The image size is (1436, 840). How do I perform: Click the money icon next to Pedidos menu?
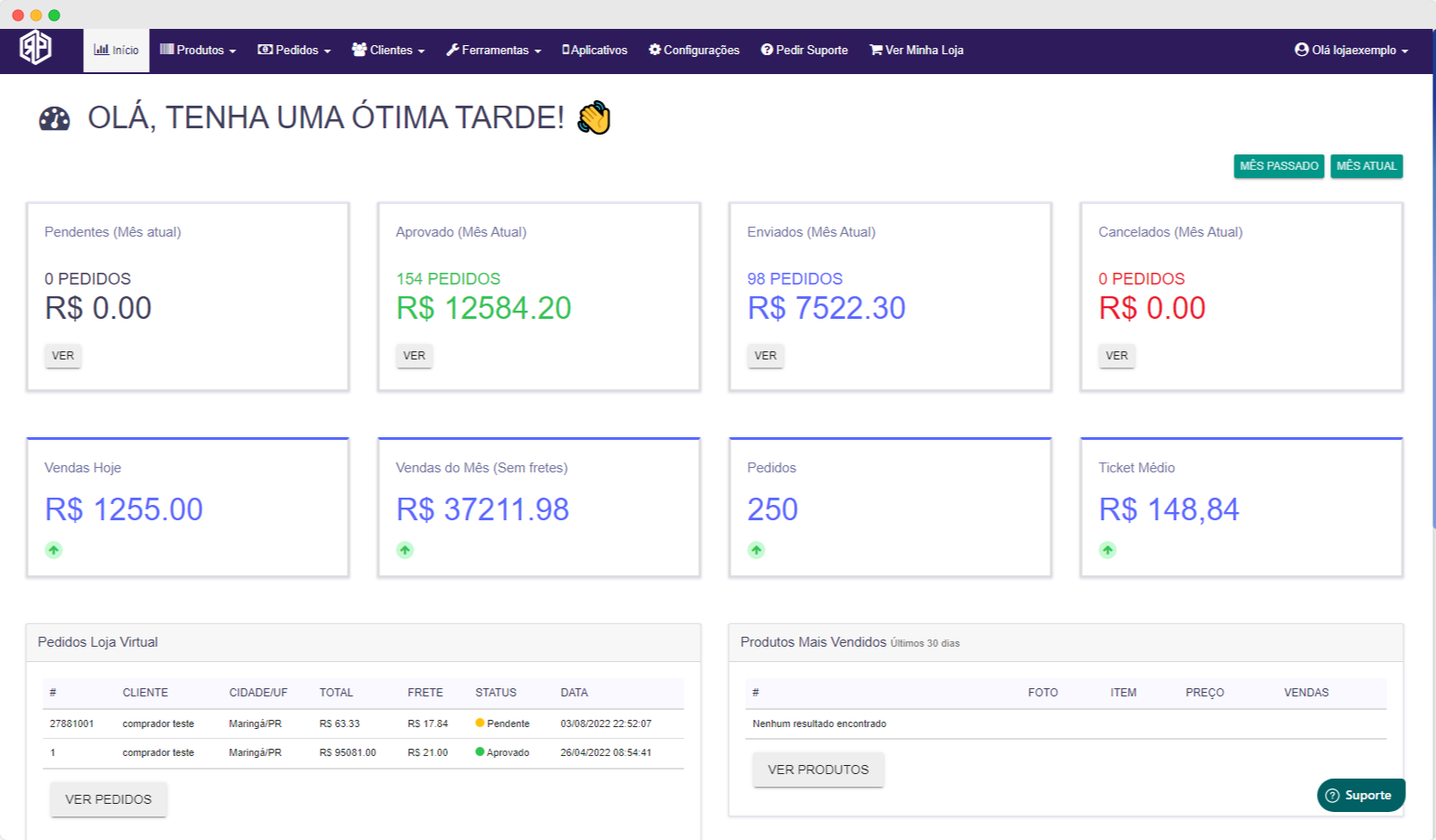tap(266, 50)
